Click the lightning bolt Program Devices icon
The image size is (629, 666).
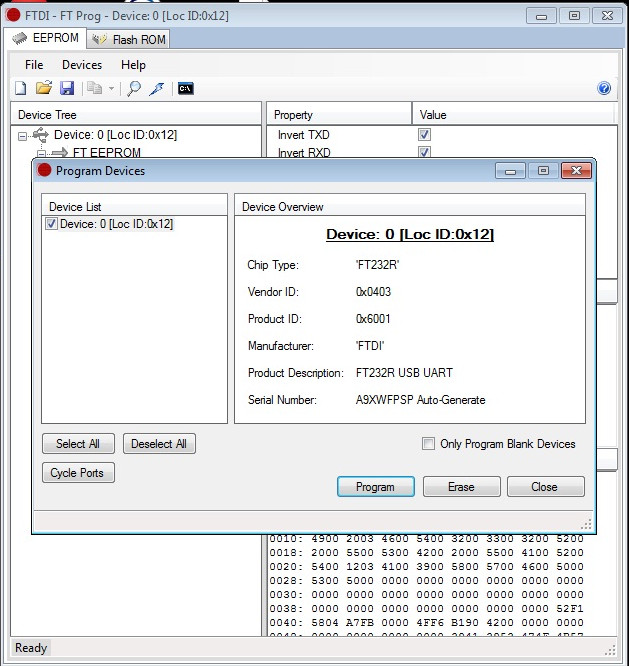(156, 88)
